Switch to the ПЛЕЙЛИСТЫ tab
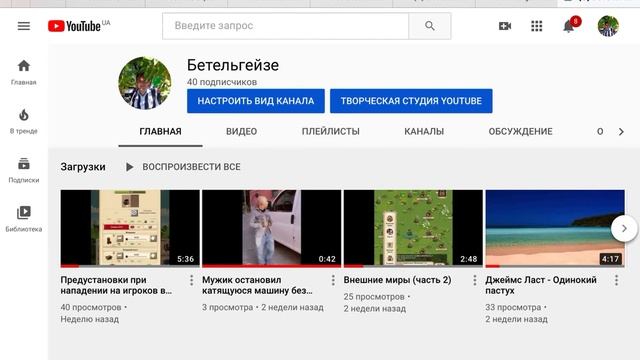 331,131
